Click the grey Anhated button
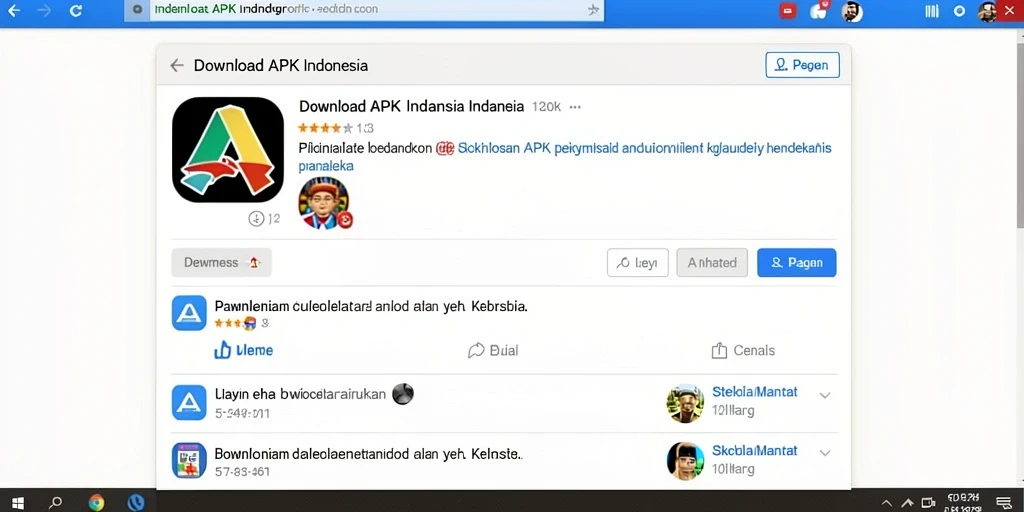 coord(712,263)
